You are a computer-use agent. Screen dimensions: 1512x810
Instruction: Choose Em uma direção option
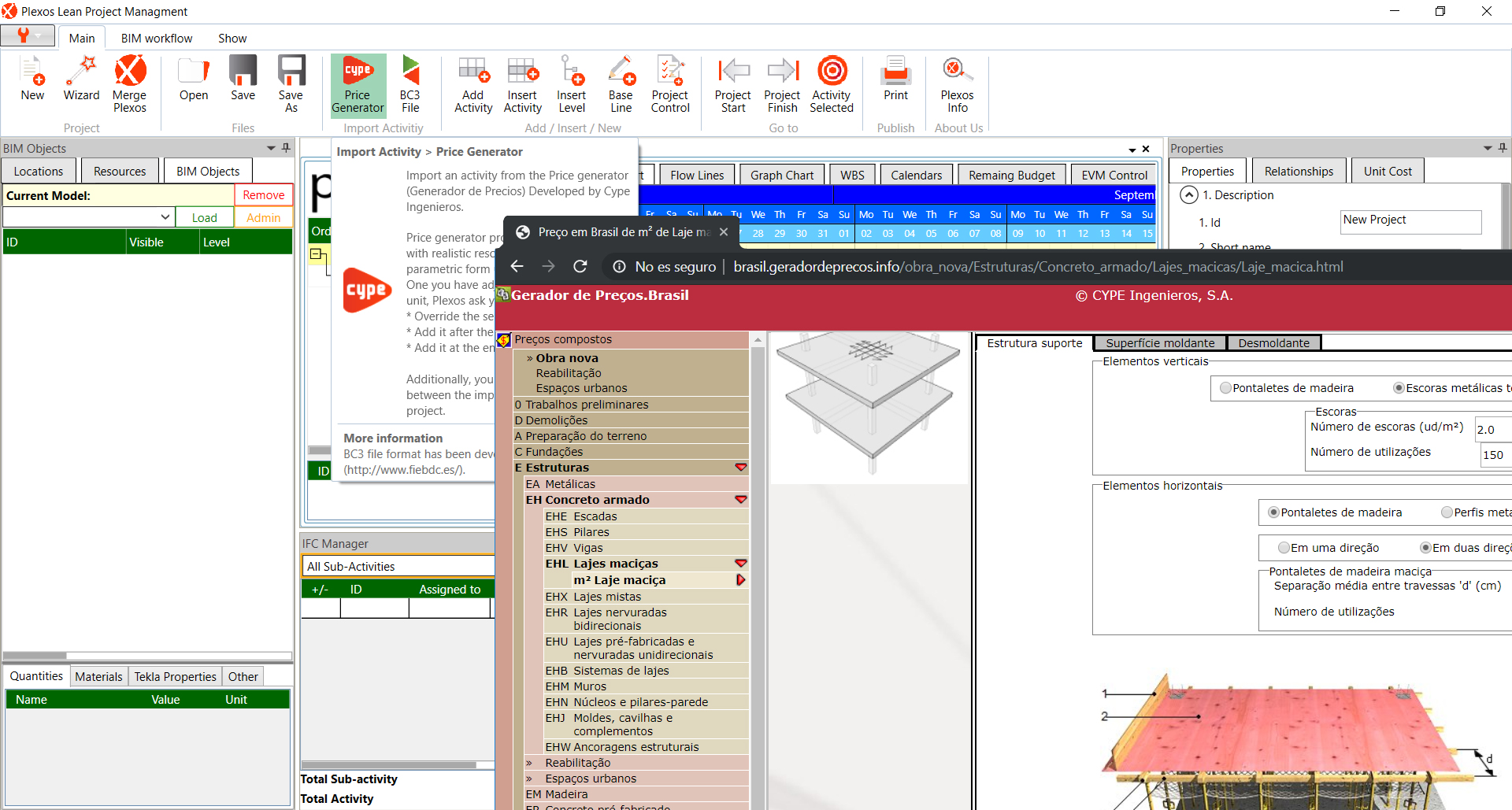[1284, 548]
